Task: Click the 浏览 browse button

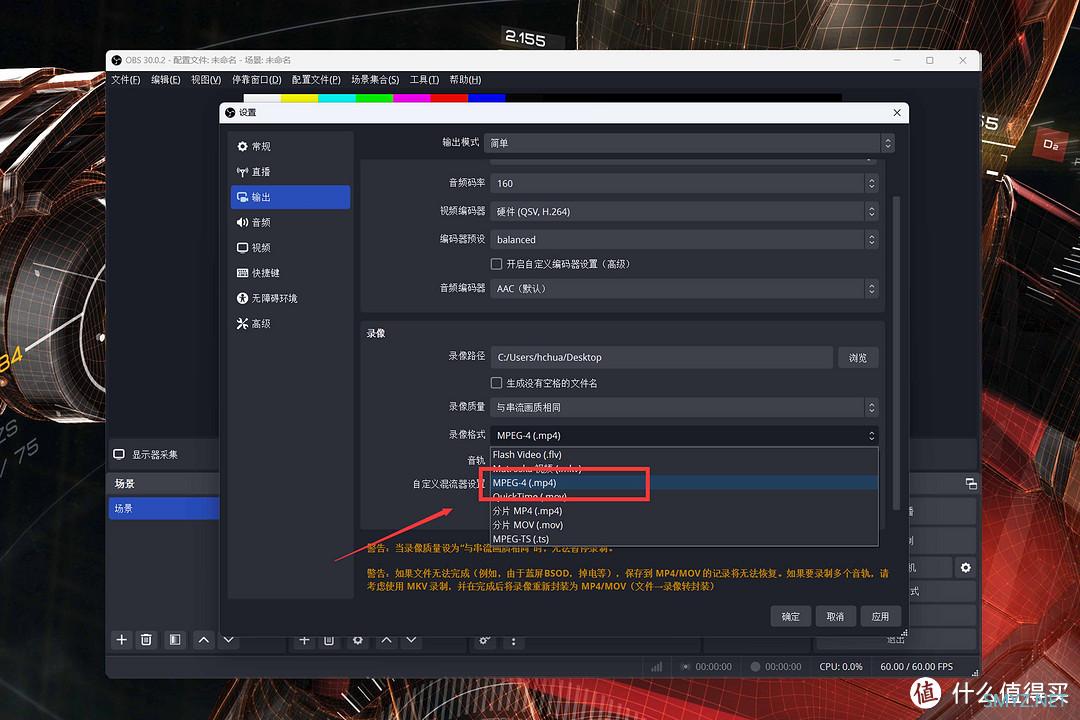Action: (x=858, y=358)
